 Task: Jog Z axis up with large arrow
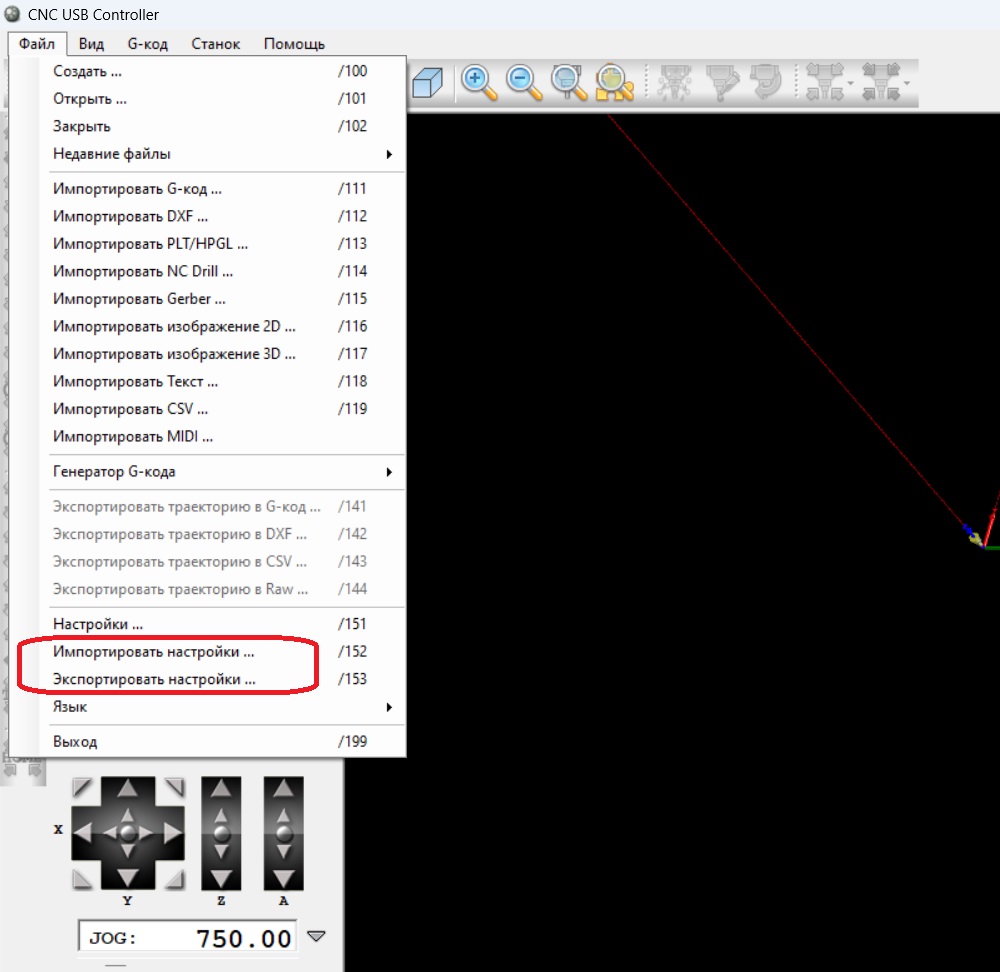coord(221,789)
